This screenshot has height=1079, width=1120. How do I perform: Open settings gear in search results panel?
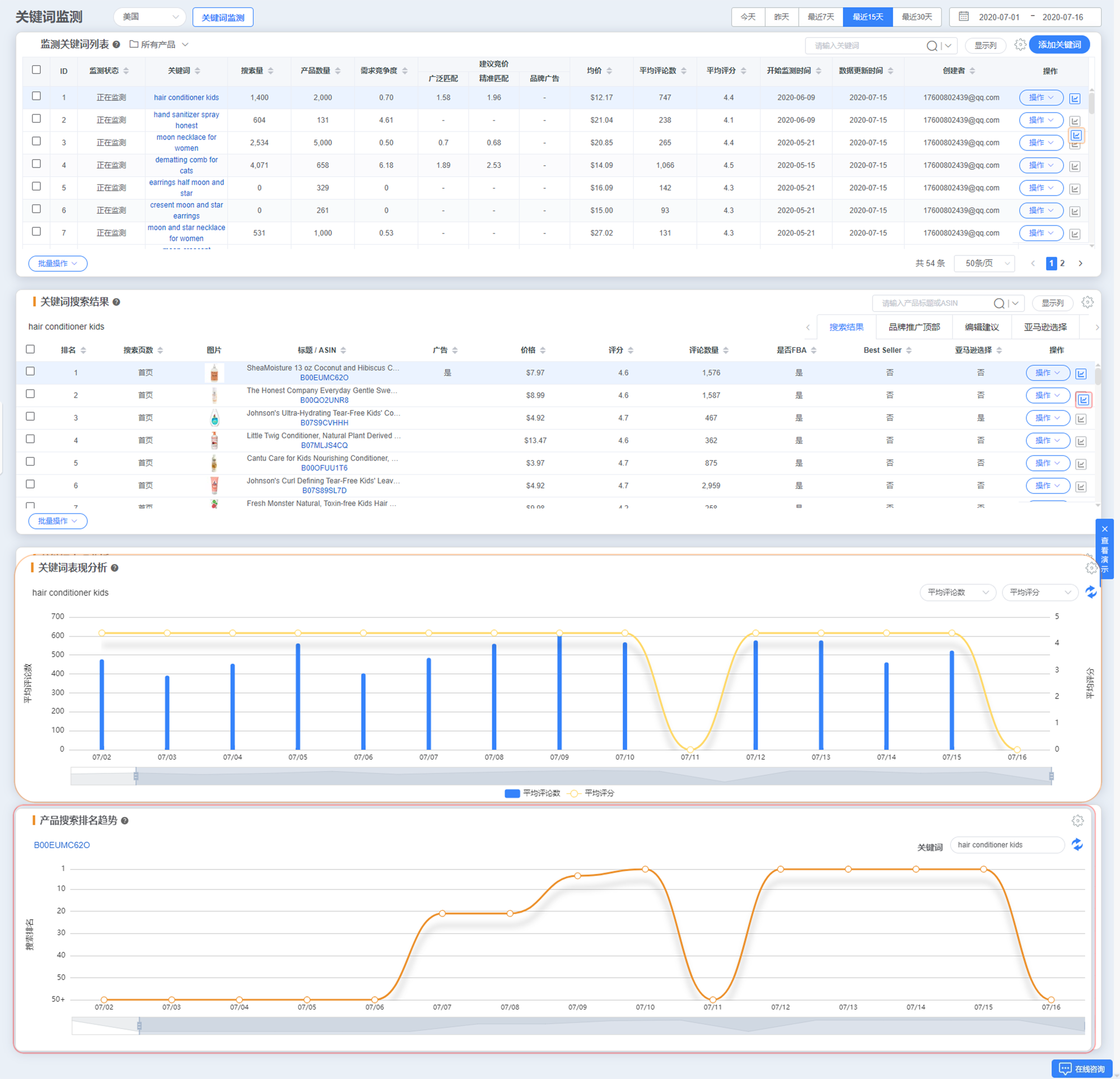pos(1087,302)
